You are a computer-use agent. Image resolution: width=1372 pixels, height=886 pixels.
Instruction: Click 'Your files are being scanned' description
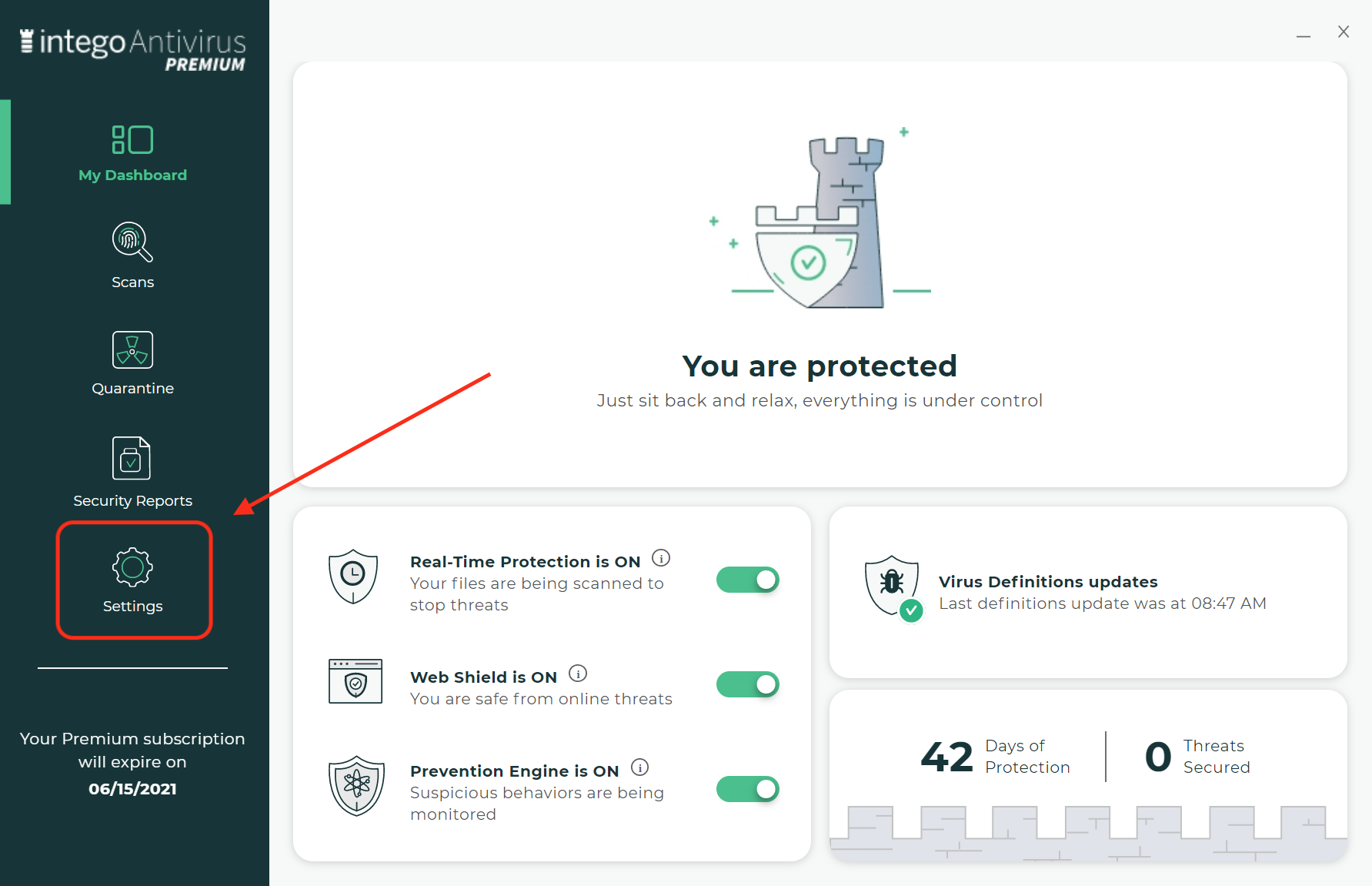point(537,594)
